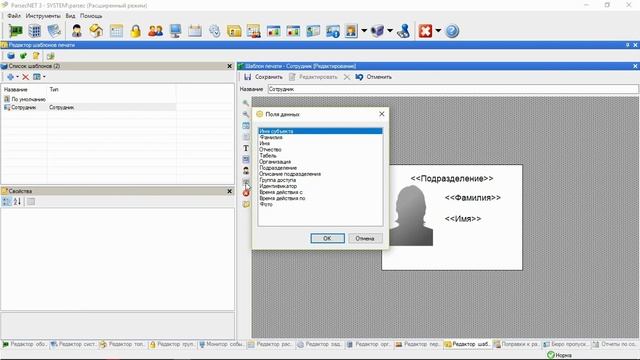
Task: Click the yellow folder icon in side toolbar
Action: pyautogui.click(x=246, y=204)
